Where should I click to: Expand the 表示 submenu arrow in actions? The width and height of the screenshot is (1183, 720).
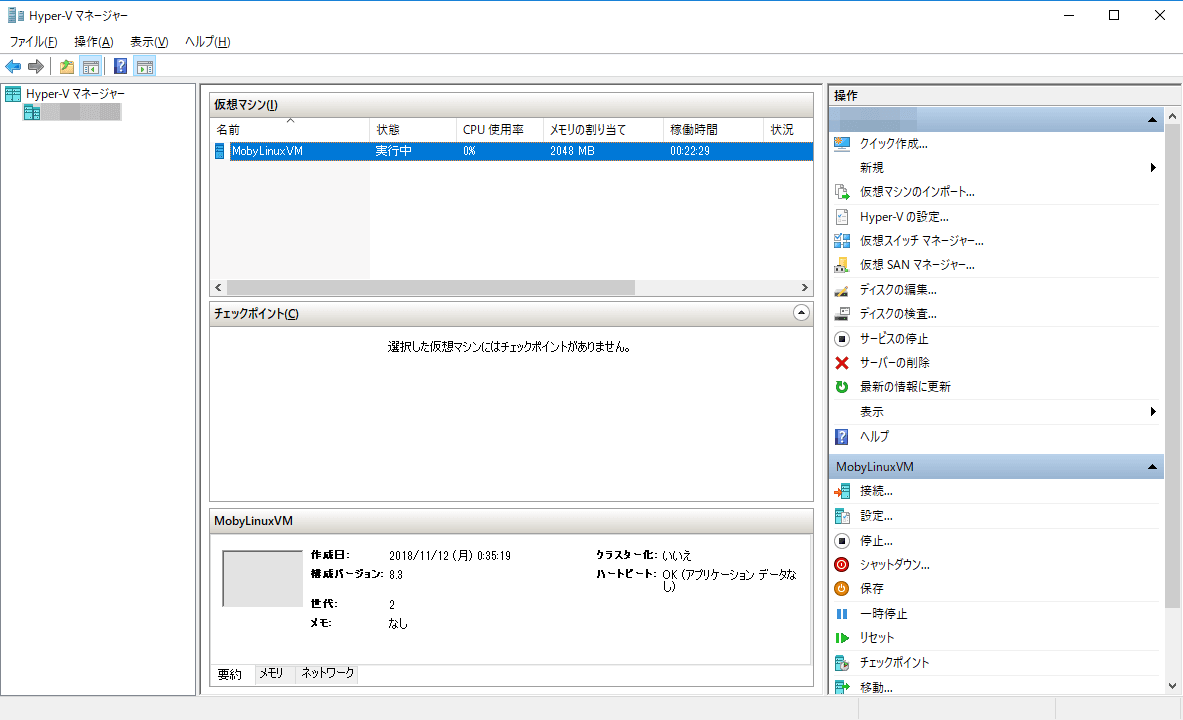(x=1153, y=411)
